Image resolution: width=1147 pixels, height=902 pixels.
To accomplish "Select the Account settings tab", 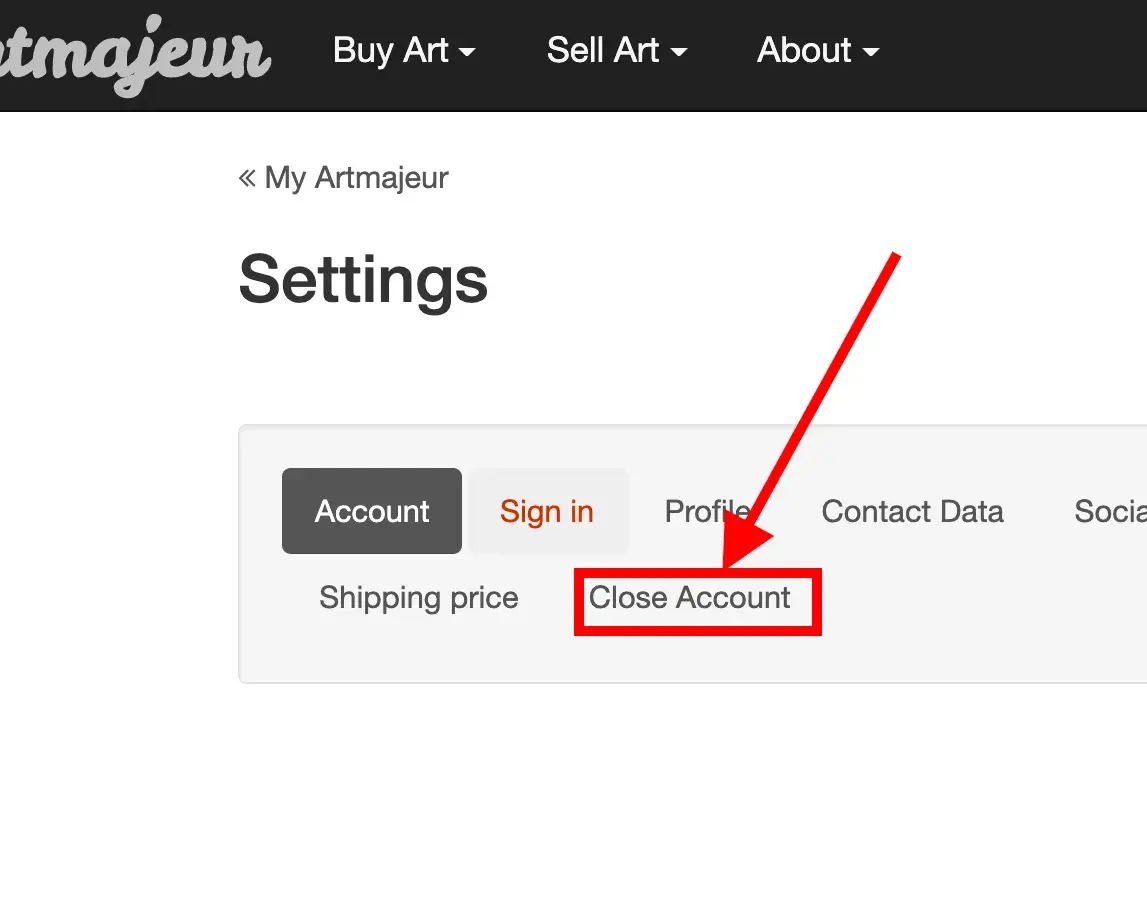I will click(372, 511).
